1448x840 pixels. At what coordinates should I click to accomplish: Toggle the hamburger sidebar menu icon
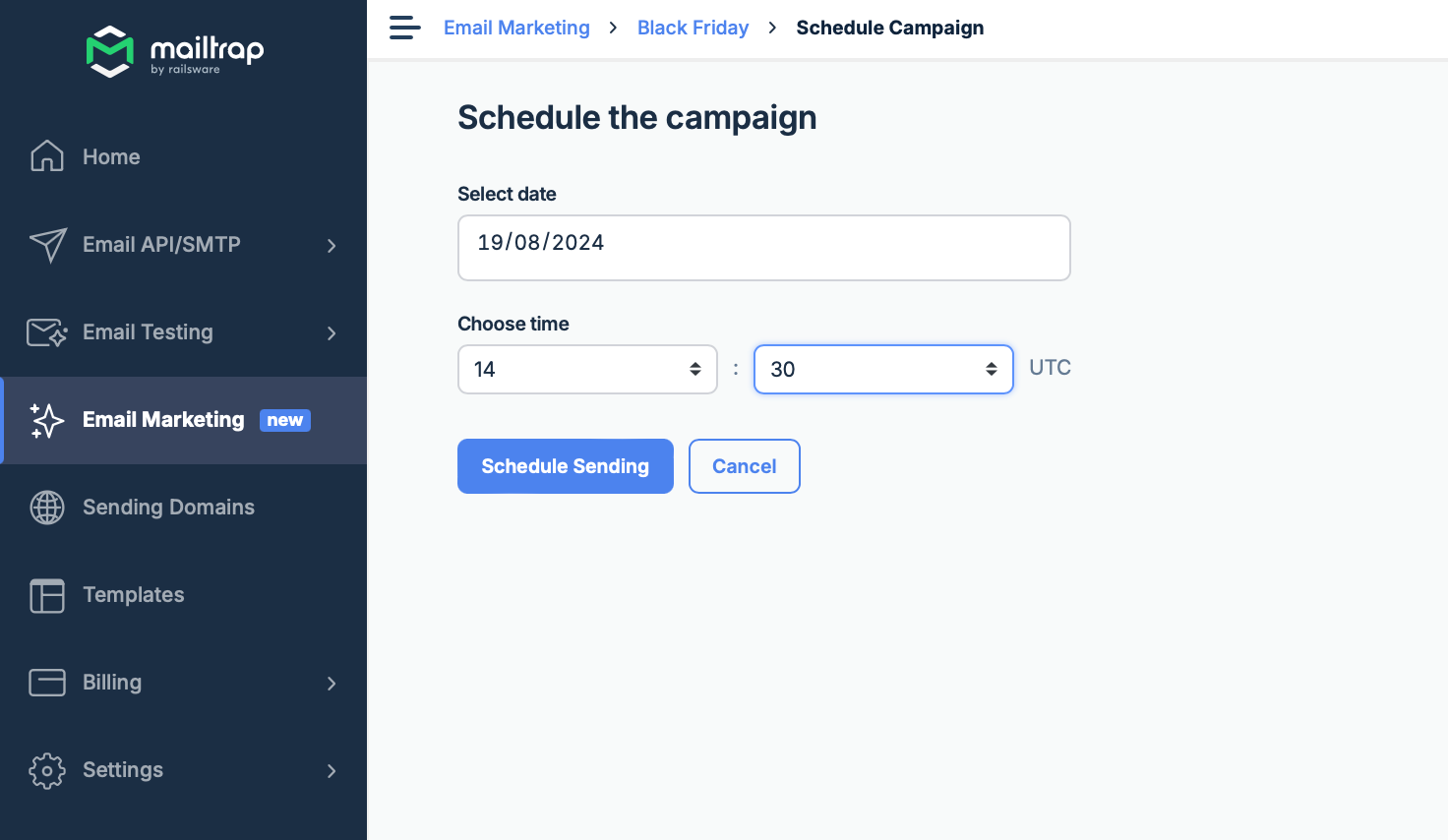pos(404,28)
